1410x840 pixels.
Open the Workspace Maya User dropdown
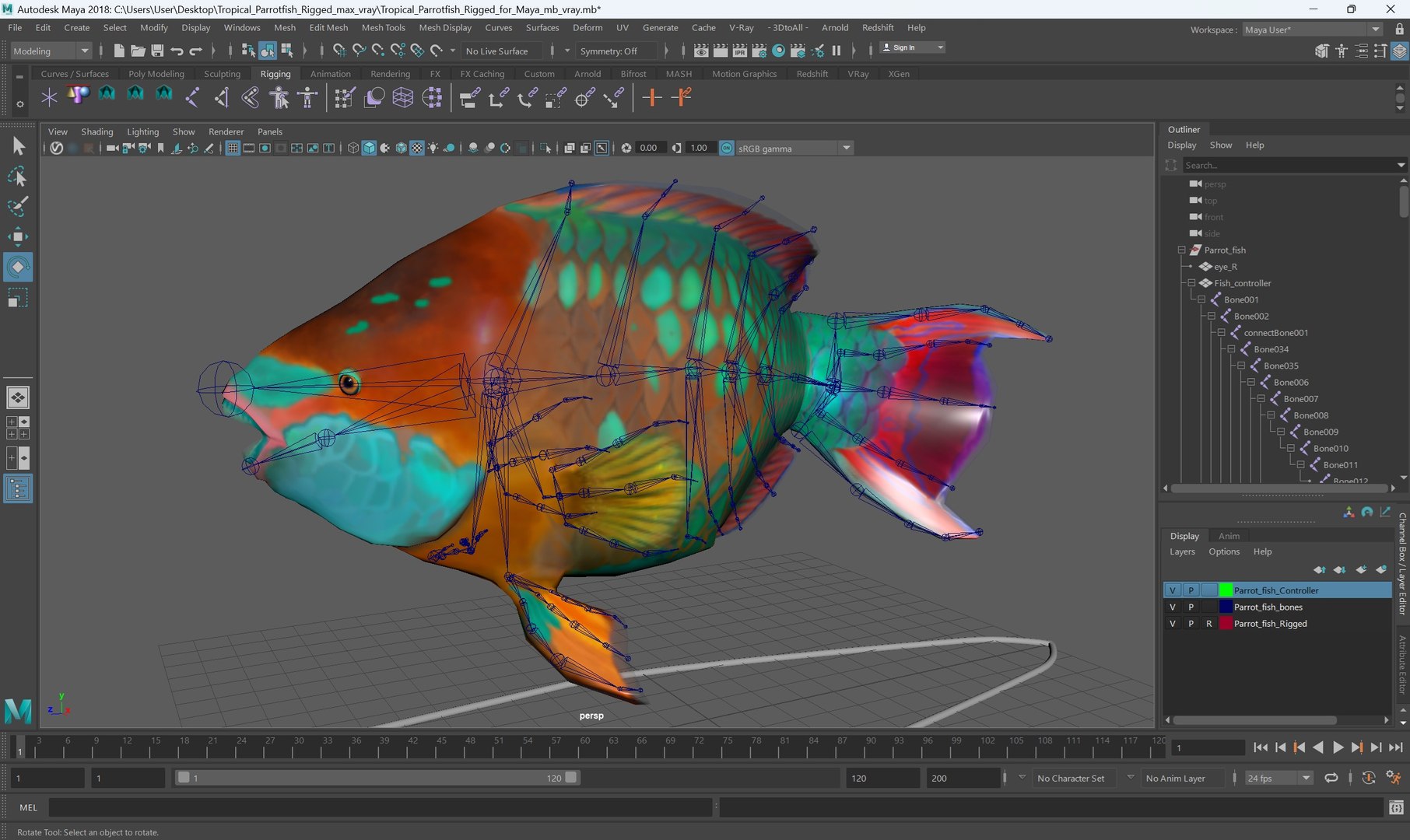coord(1312,30)
